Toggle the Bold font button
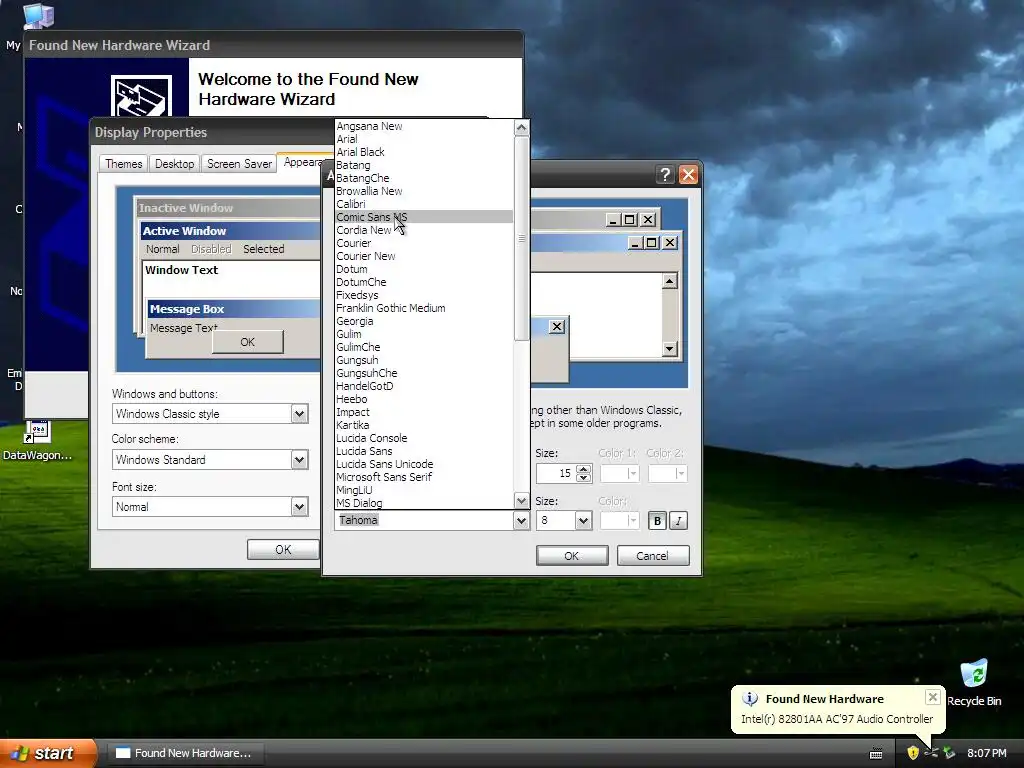The image size is (1024, 768). pyautogui.click(x=657, y=520)
